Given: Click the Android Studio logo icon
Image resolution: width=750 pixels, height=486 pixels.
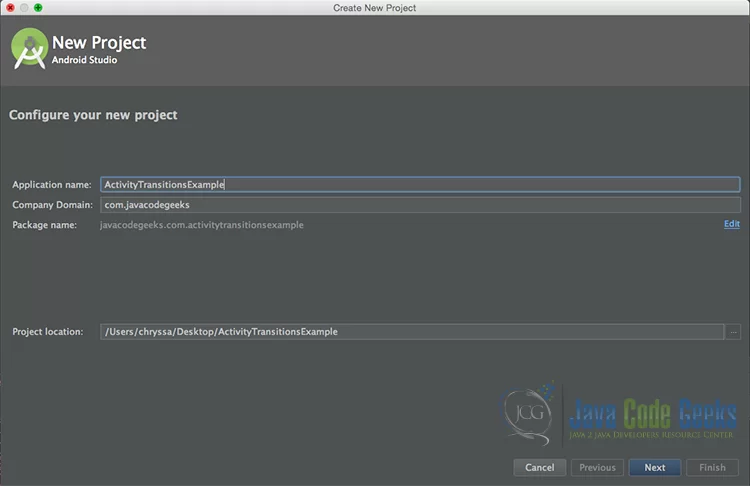Looking at the screenshot, I should pos(30,49).
